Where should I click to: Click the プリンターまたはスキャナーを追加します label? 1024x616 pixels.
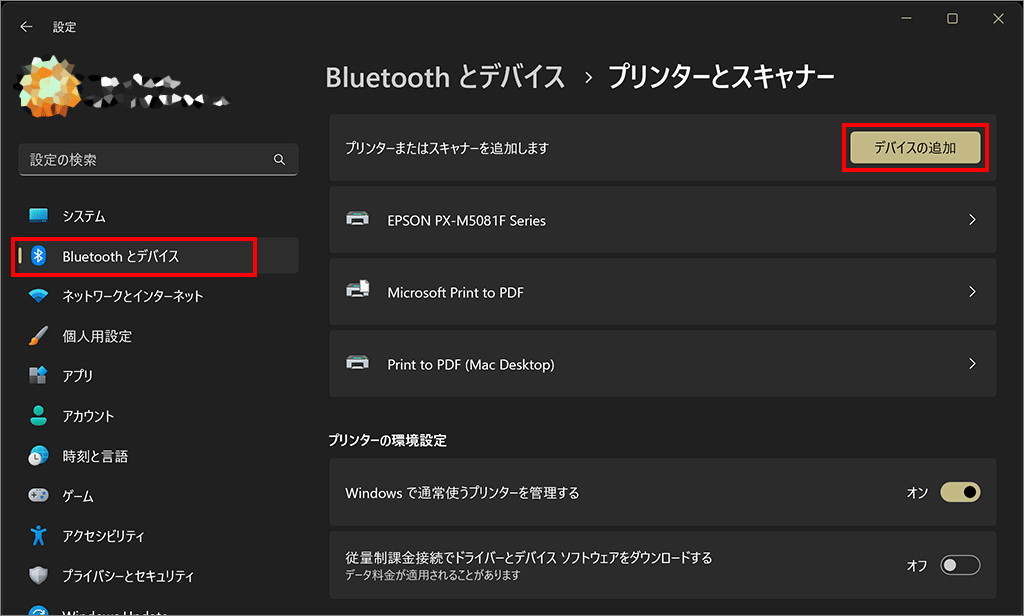447,148
